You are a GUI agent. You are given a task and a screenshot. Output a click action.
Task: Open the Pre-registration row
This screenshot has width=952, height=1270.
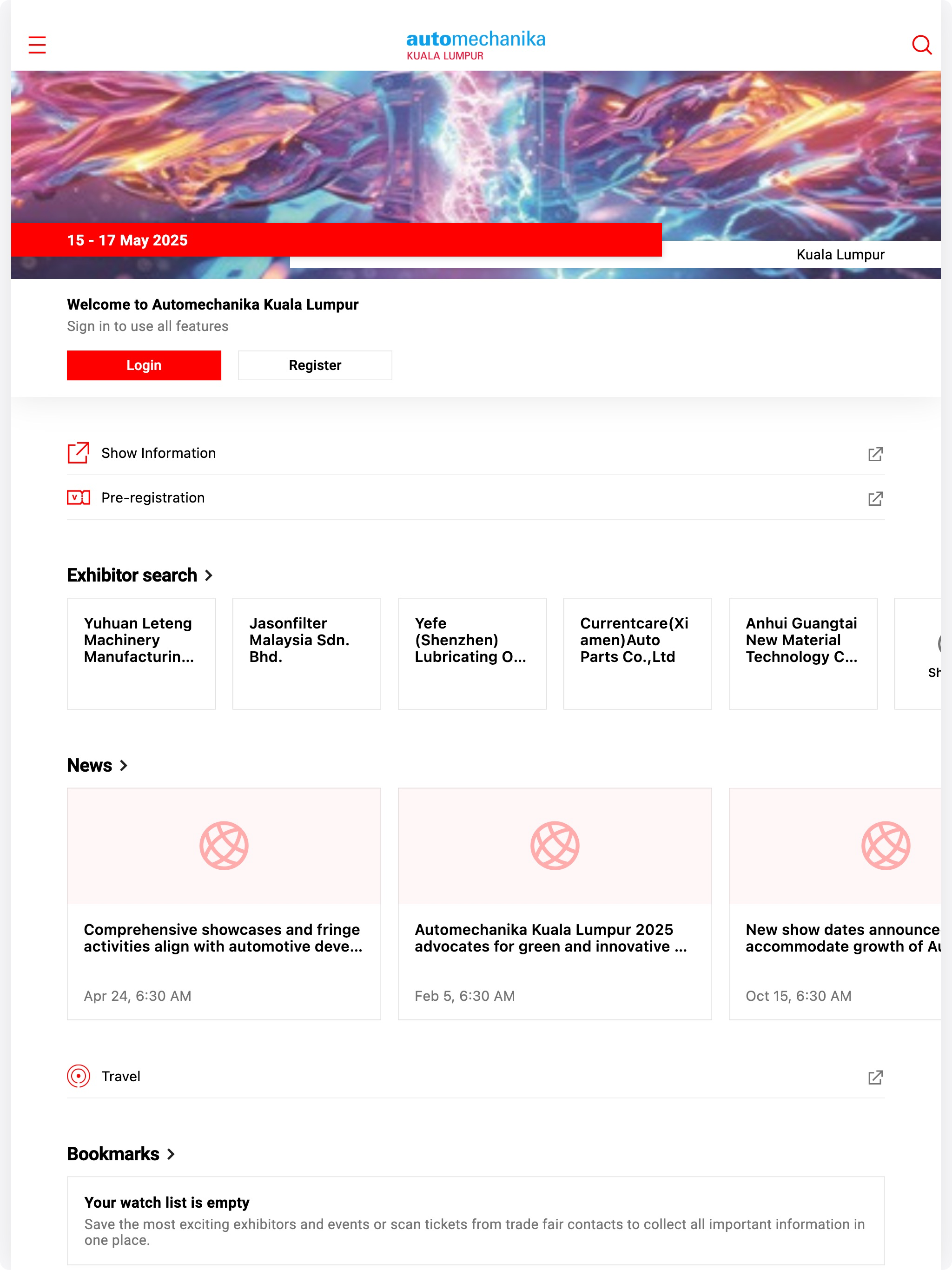click(x=476, y=498)
